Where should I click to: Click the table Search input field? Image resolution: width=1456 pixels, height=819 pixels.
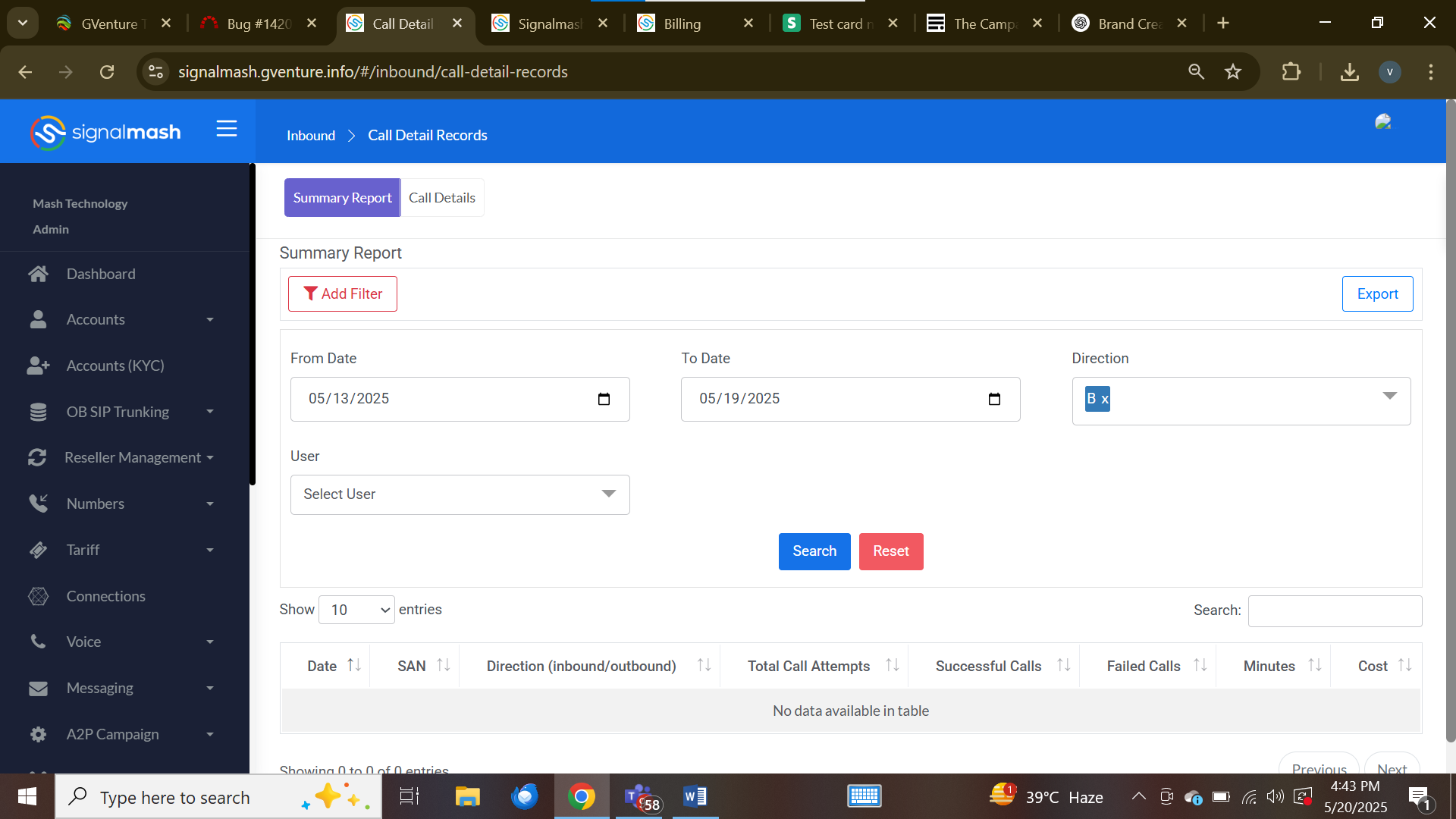coord(1335,611)
